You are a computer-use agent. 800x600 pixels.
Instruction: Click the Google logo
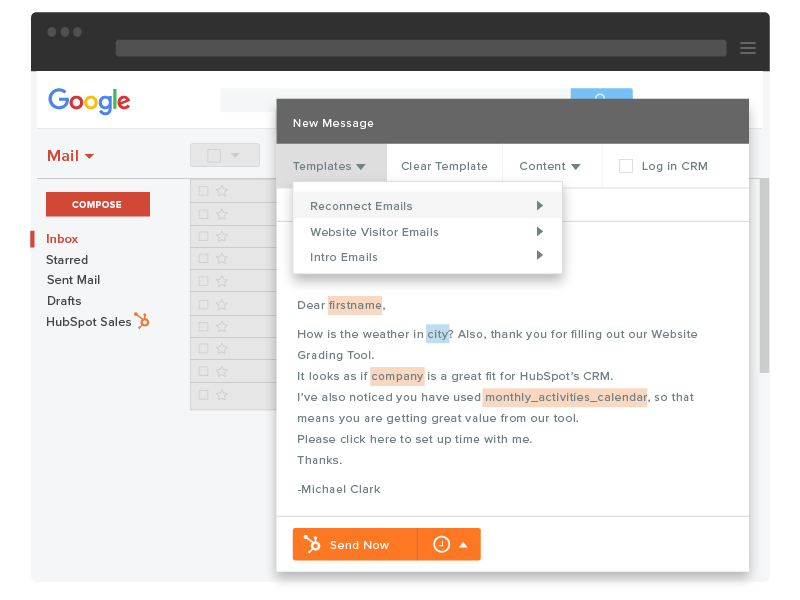pyautogui.click(x=89, y=101)
